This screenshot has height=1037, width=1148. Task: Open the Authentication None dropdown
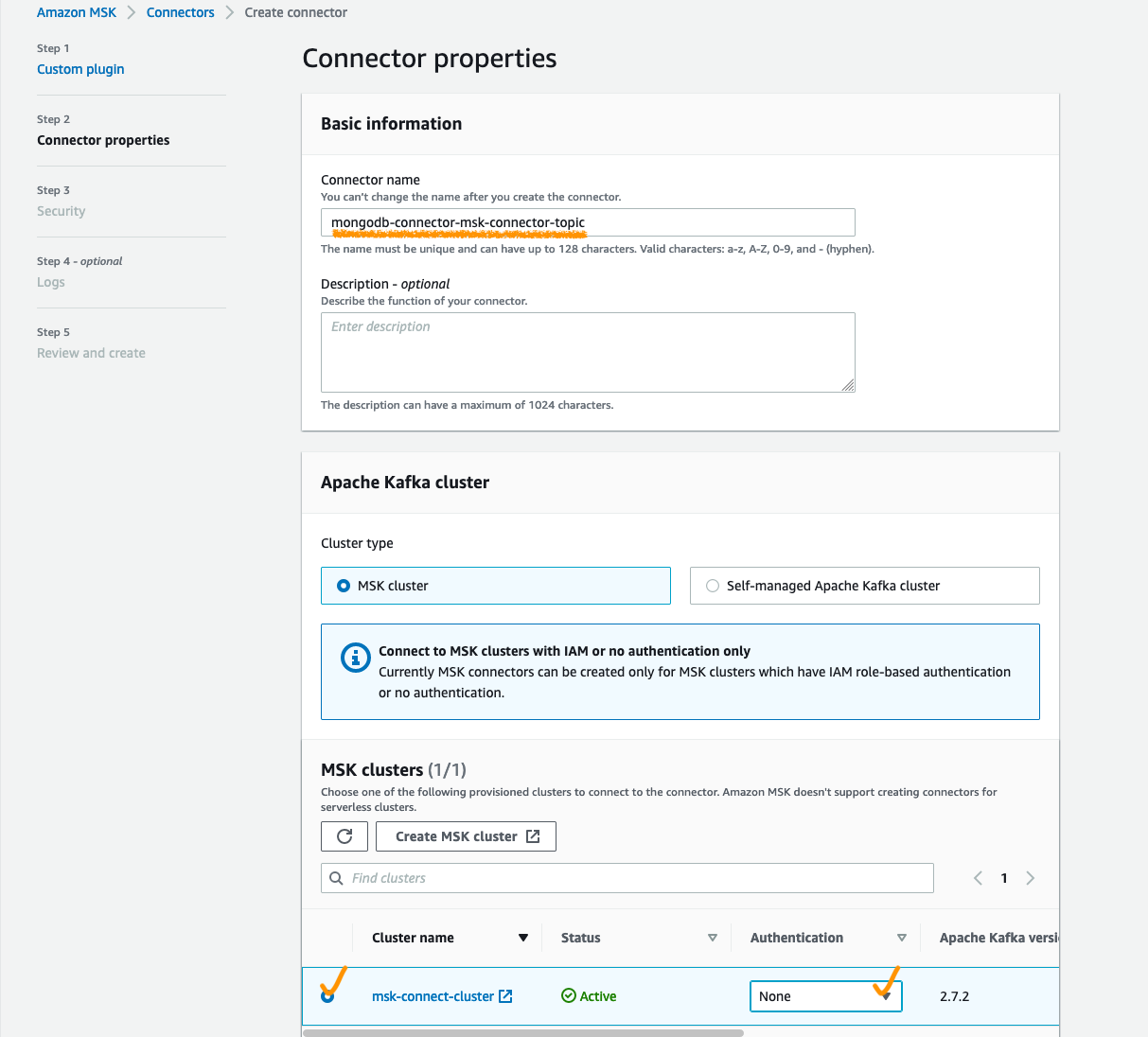pos(825,996)
